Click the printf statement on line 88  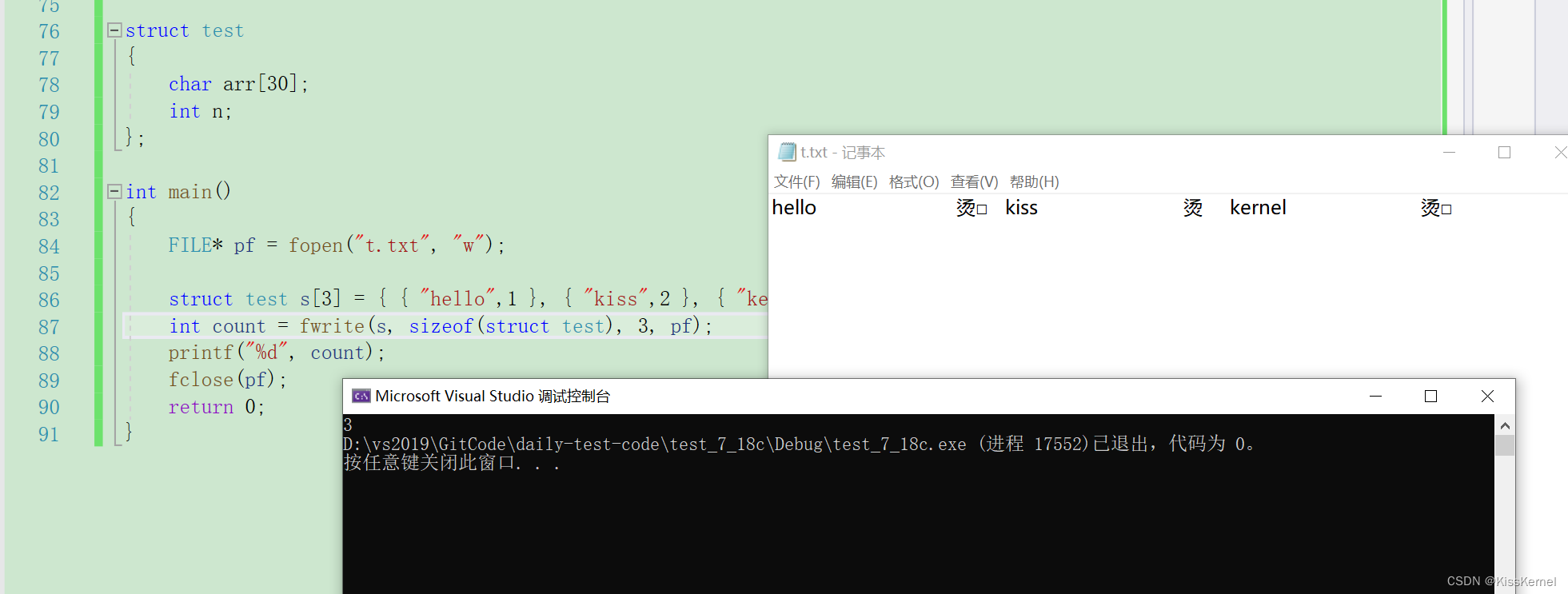coord(277,353)
